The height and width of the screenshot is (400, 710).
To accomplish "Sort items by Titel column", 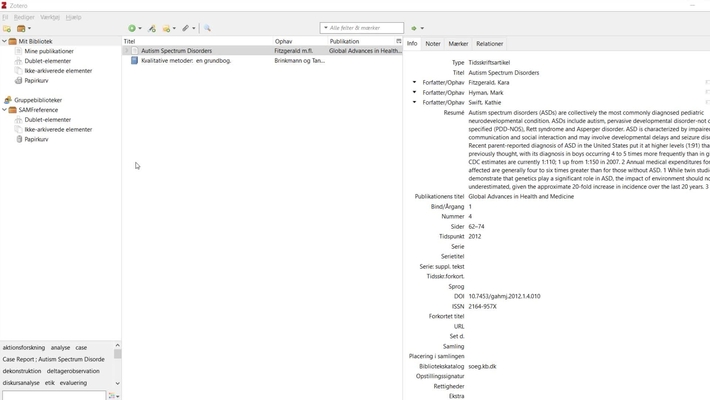I will (x=197, y=41).
